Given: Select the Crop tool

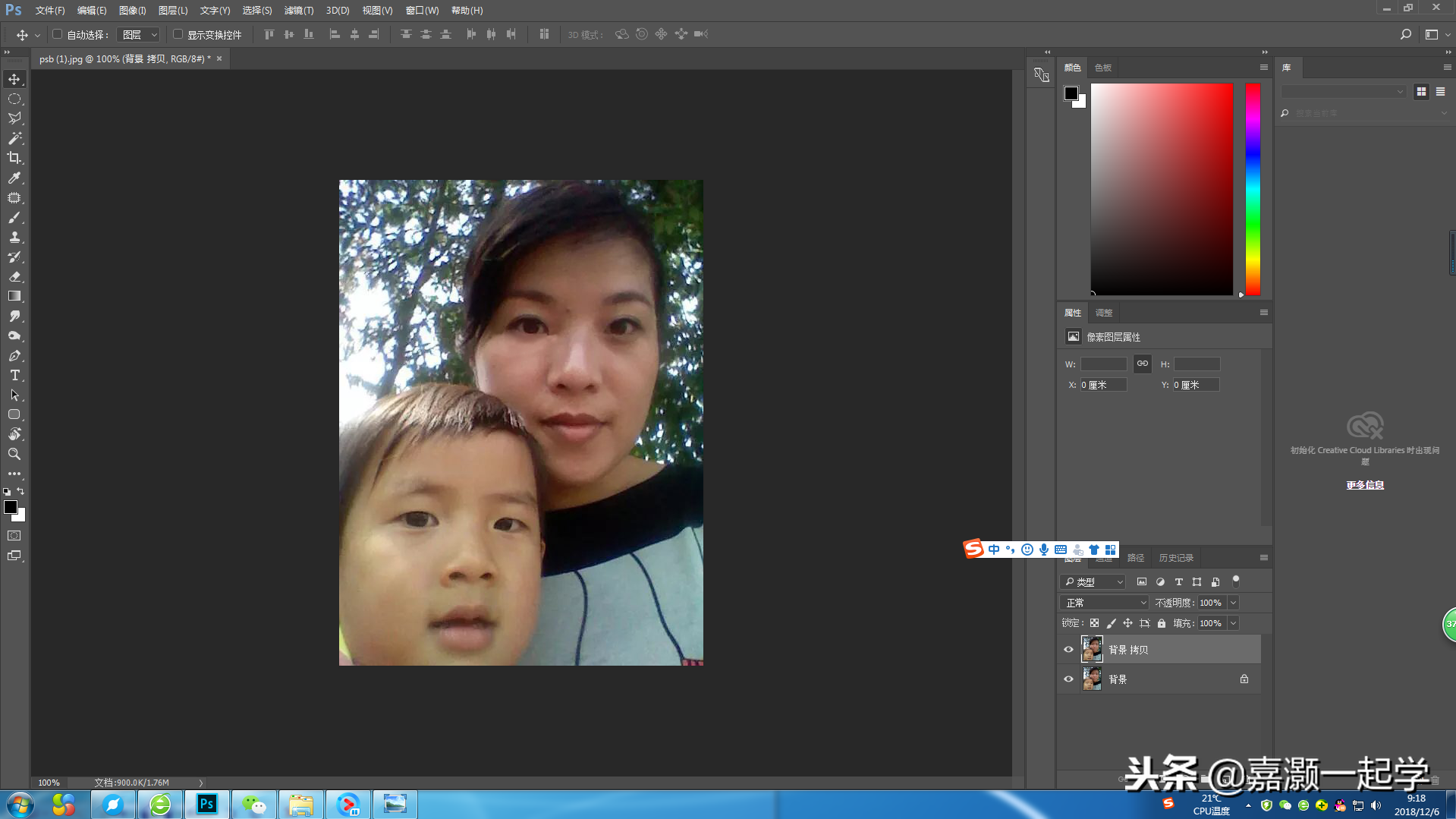Looking at the screenshot, I should pyautogui.click(x=14, y=158).
